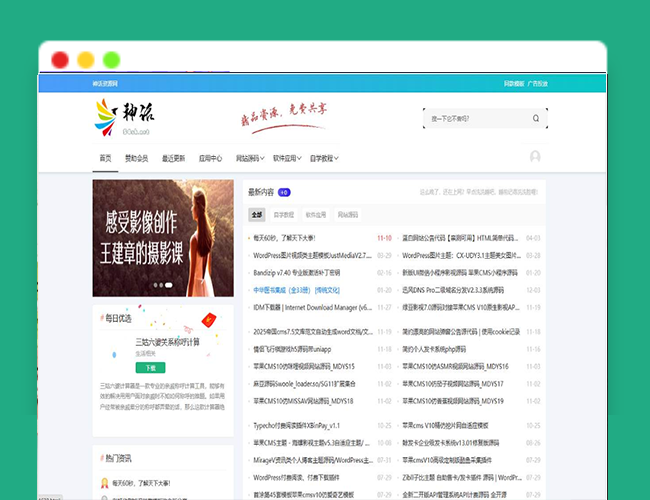Click the red envelope icon in 每日优选
This screenshot has height=500, width=650.
pyautogui.click(x=209, y=320)
